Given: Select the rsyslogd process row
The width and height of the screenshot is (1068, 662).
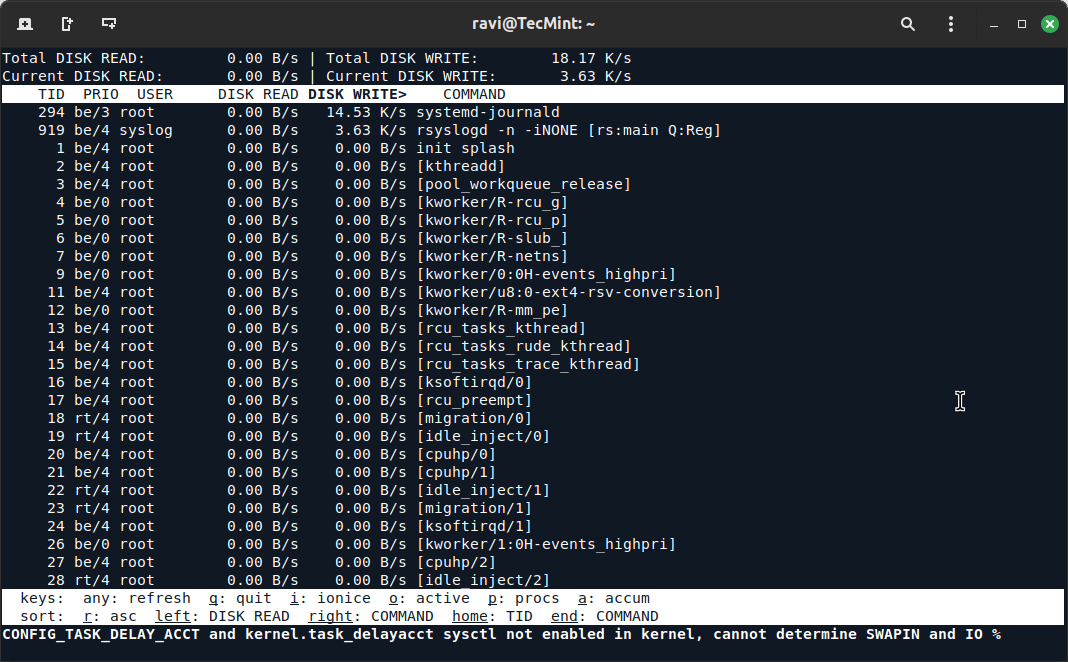Looking at the screenshot, I should point(568,130).
